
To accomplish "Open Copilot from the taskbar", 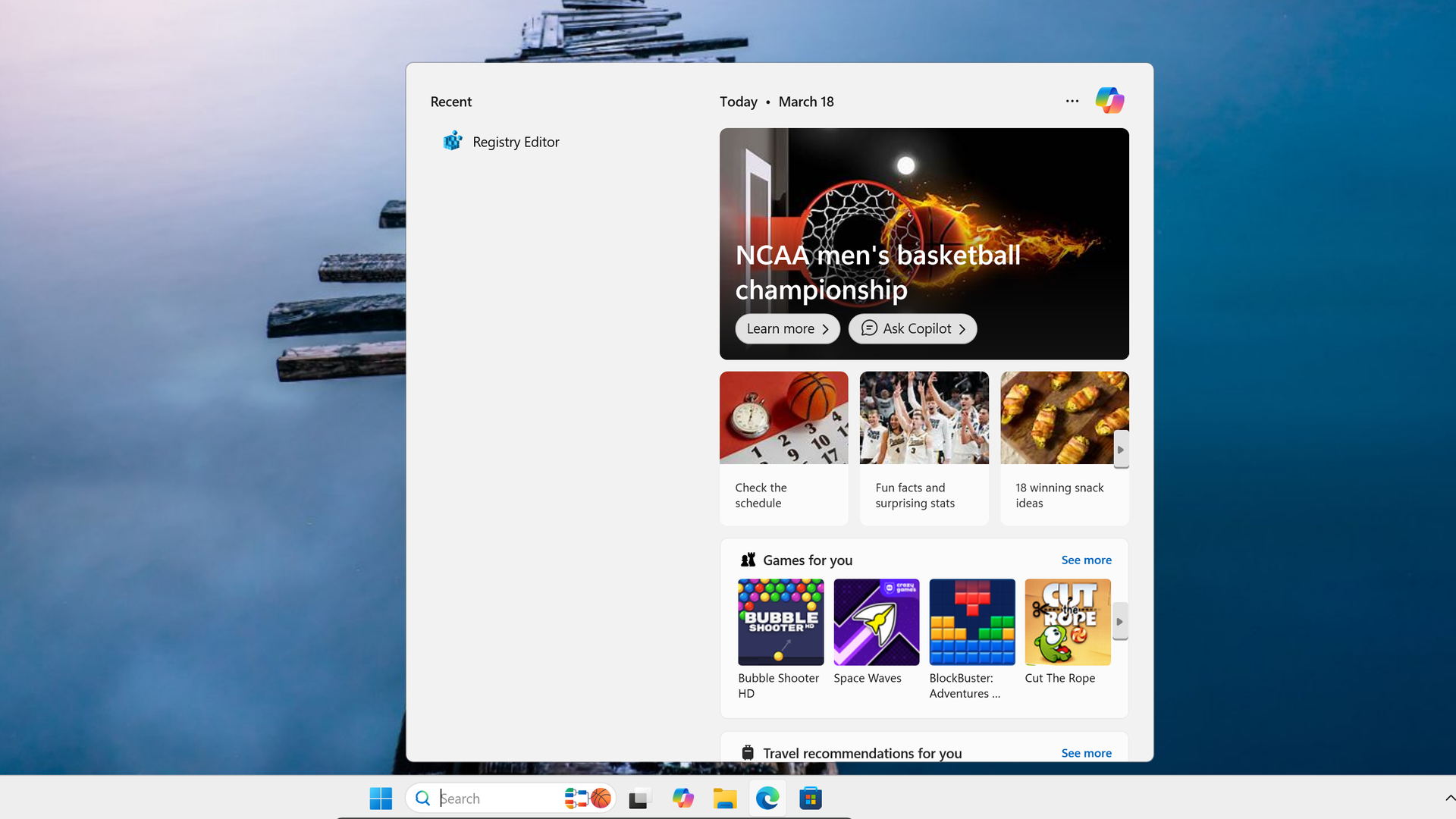I will coord(682,798).
